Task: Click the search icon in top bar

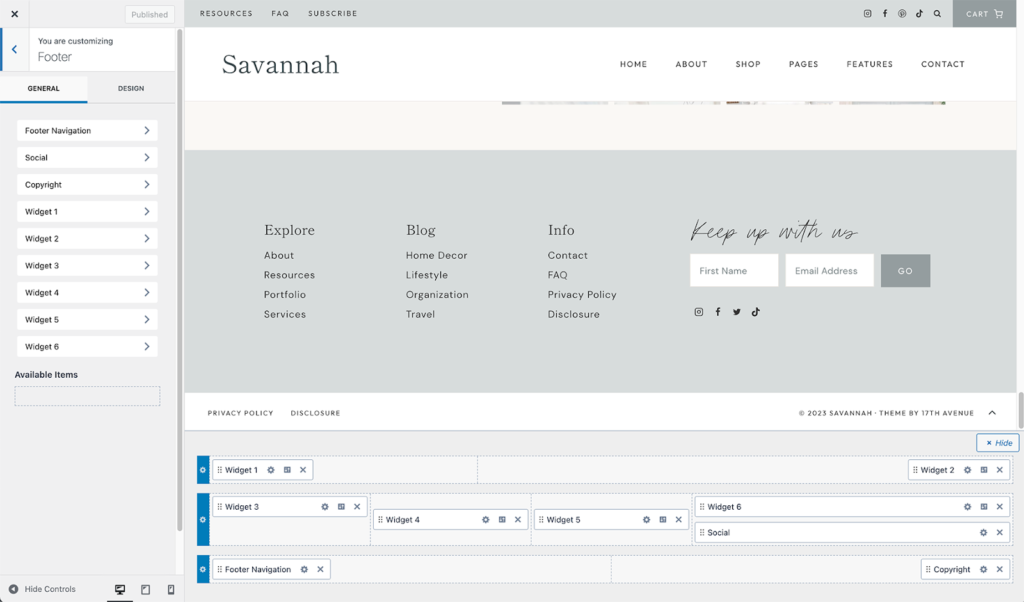Action: click(937, 14)
